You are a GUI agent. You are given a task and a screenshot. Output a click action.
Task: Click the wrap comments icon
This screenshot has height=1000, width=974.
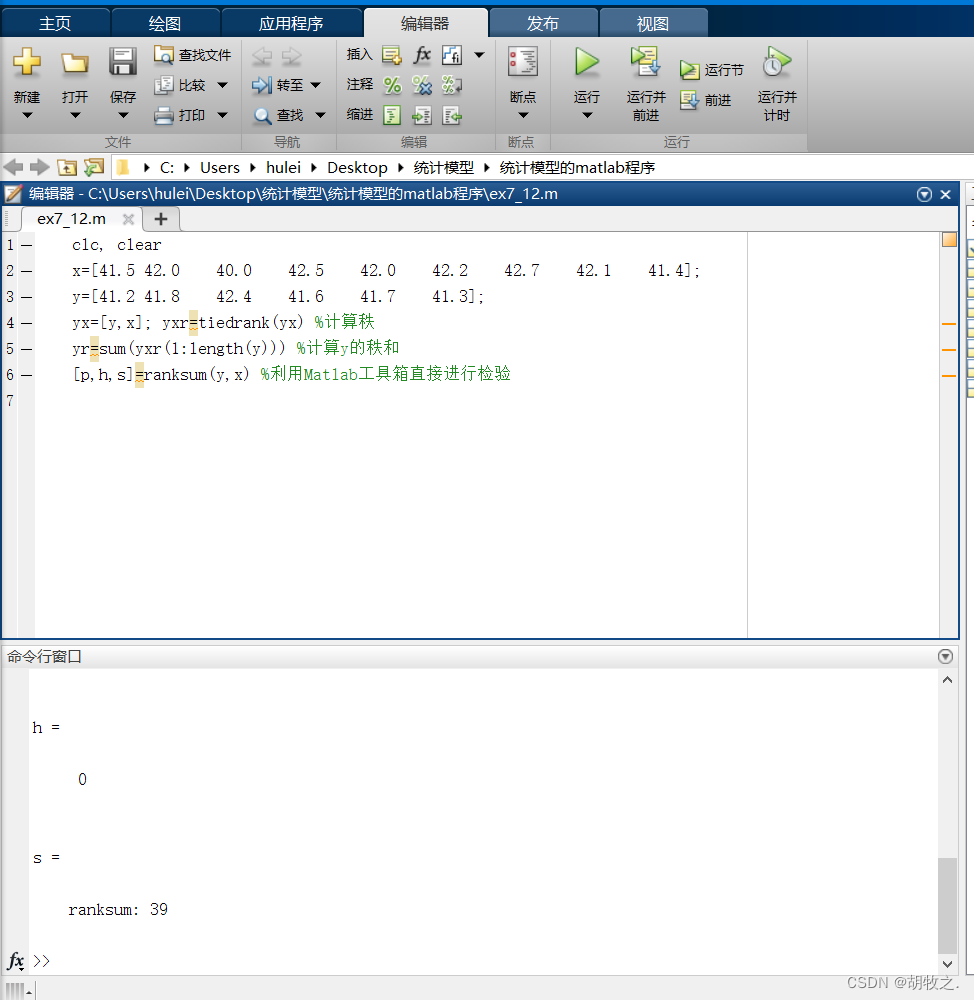[x=452, y=85]
